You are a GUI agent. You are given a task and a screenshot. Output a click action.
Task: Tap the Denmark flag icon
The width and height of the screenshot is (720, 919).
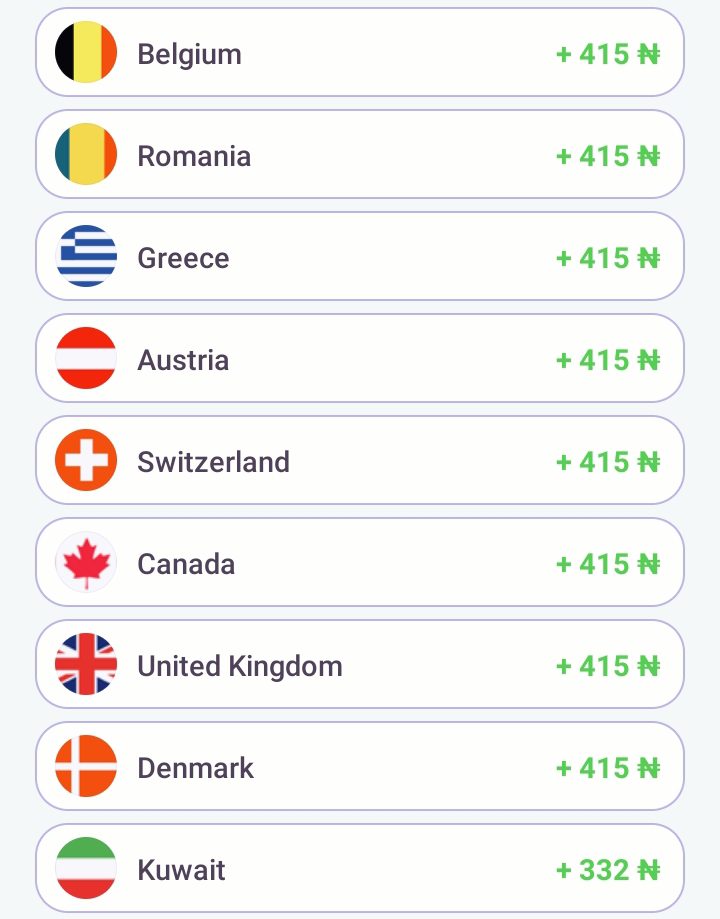86,767
